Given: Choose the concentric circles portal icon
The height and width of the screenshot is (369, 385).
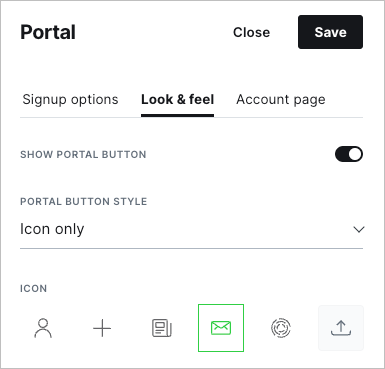Looking at the screenshot, I should pos(281,328).
